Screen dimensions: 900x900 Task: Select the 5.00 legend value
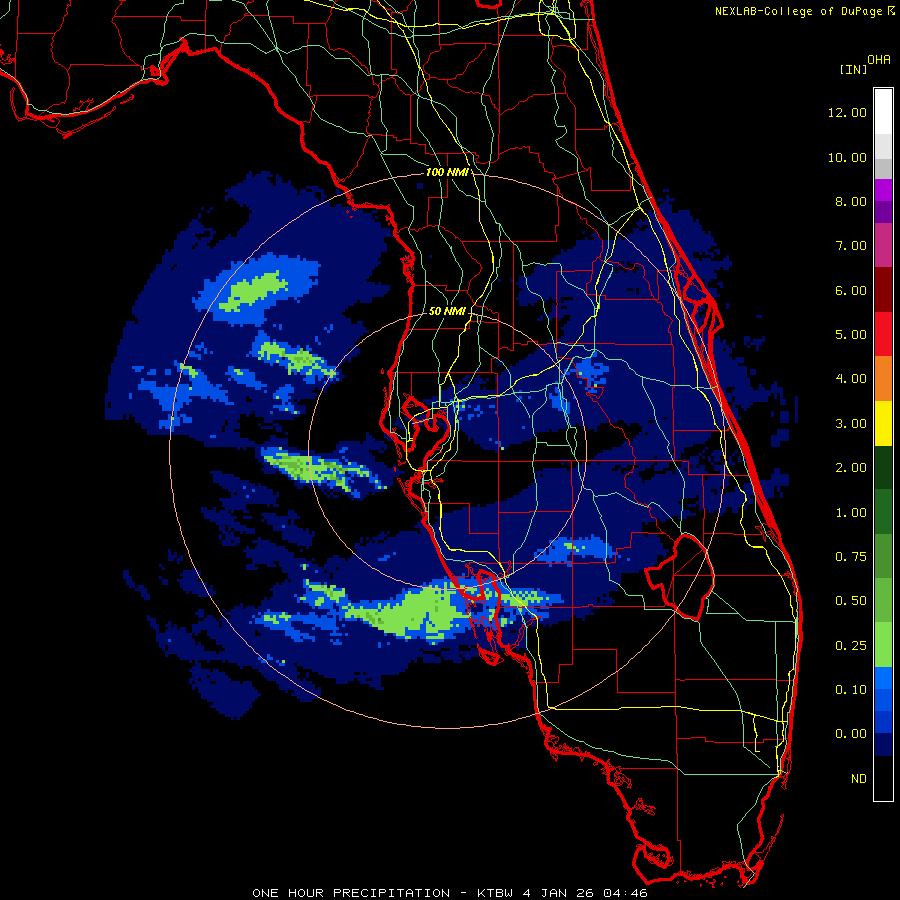pos(851,335)
